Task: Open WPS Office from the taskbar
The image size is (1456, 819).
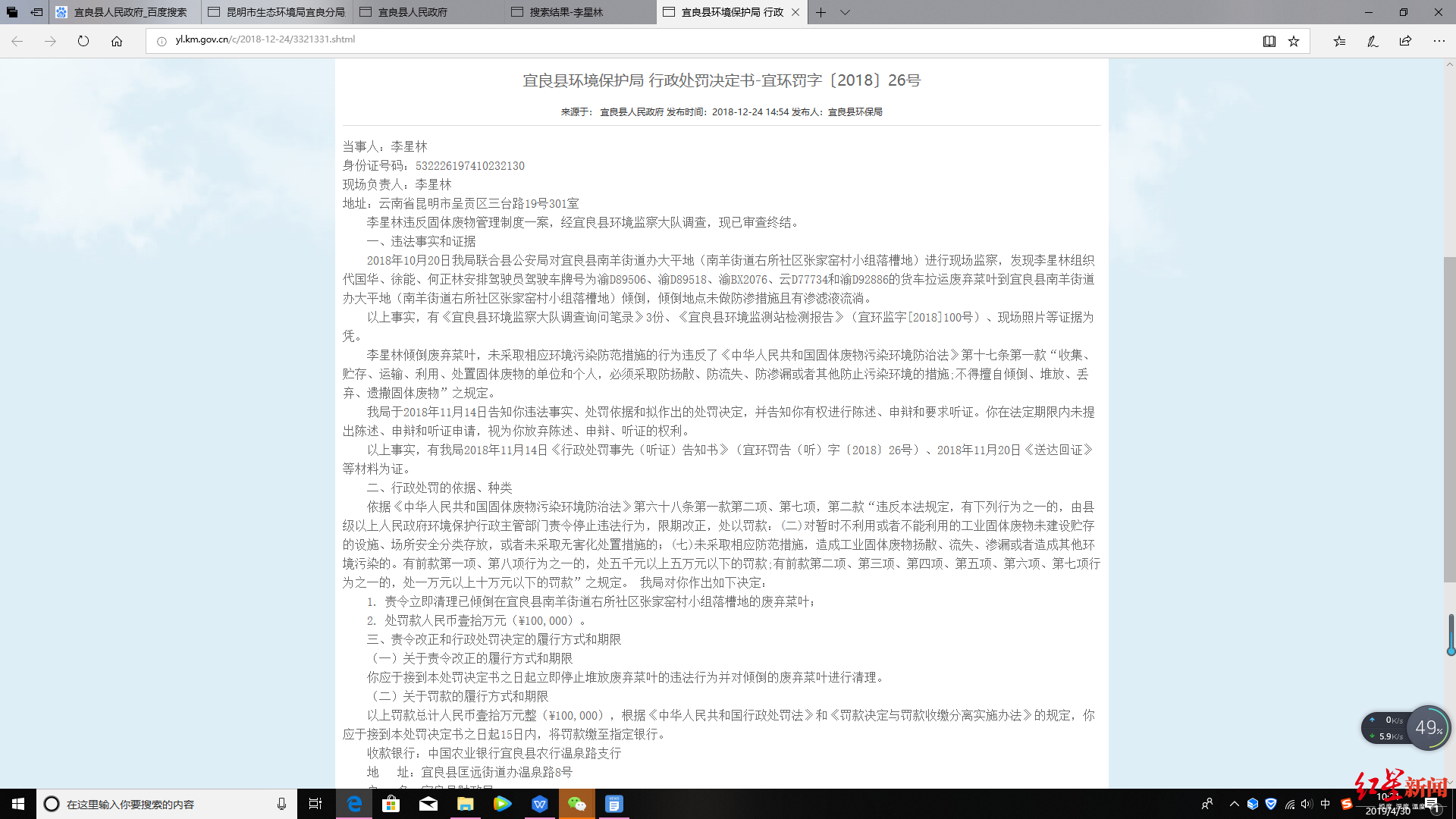Action: (x=540, y=804)
